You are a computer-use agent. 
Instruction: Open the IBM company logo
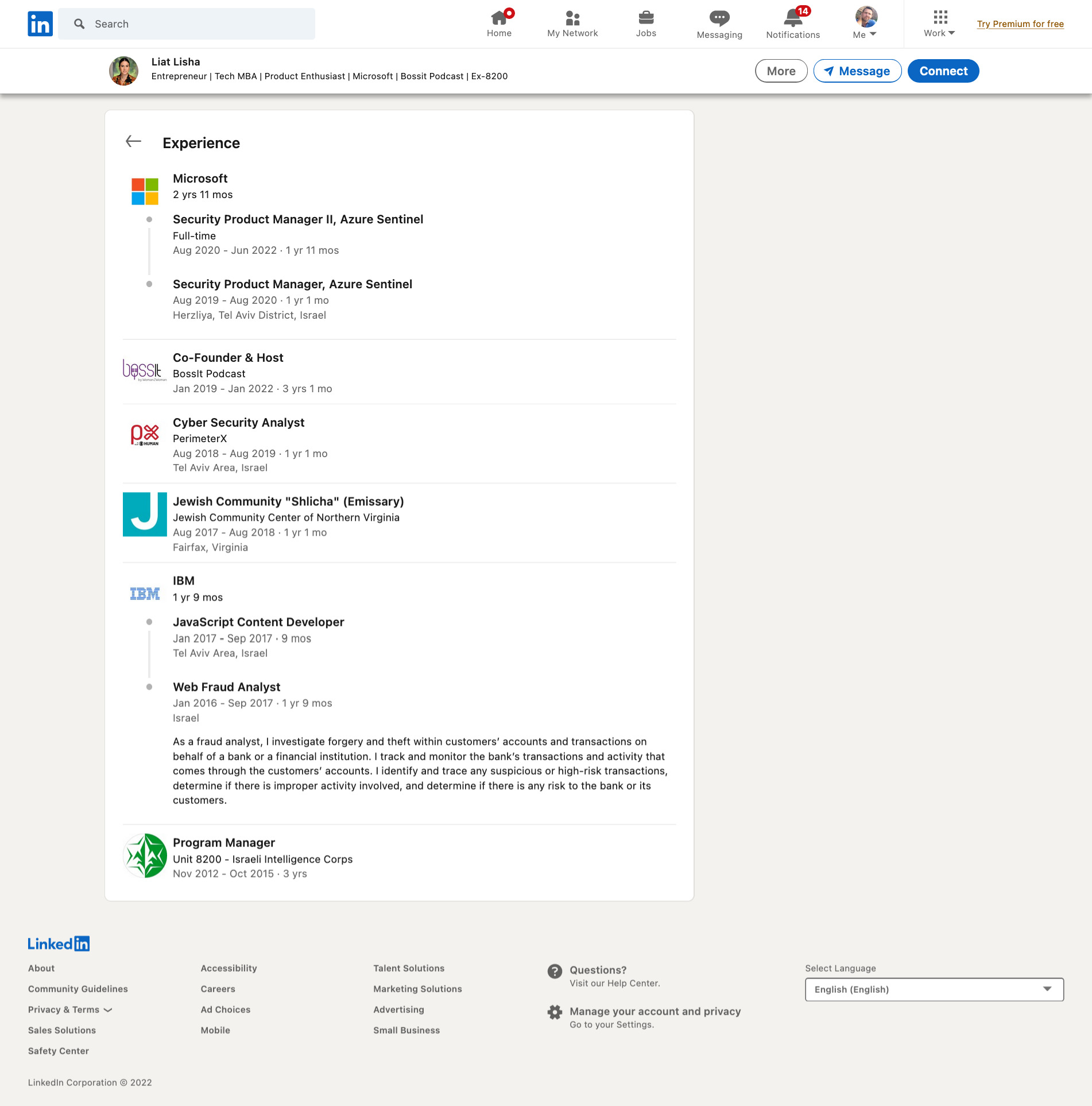(145, 594)
